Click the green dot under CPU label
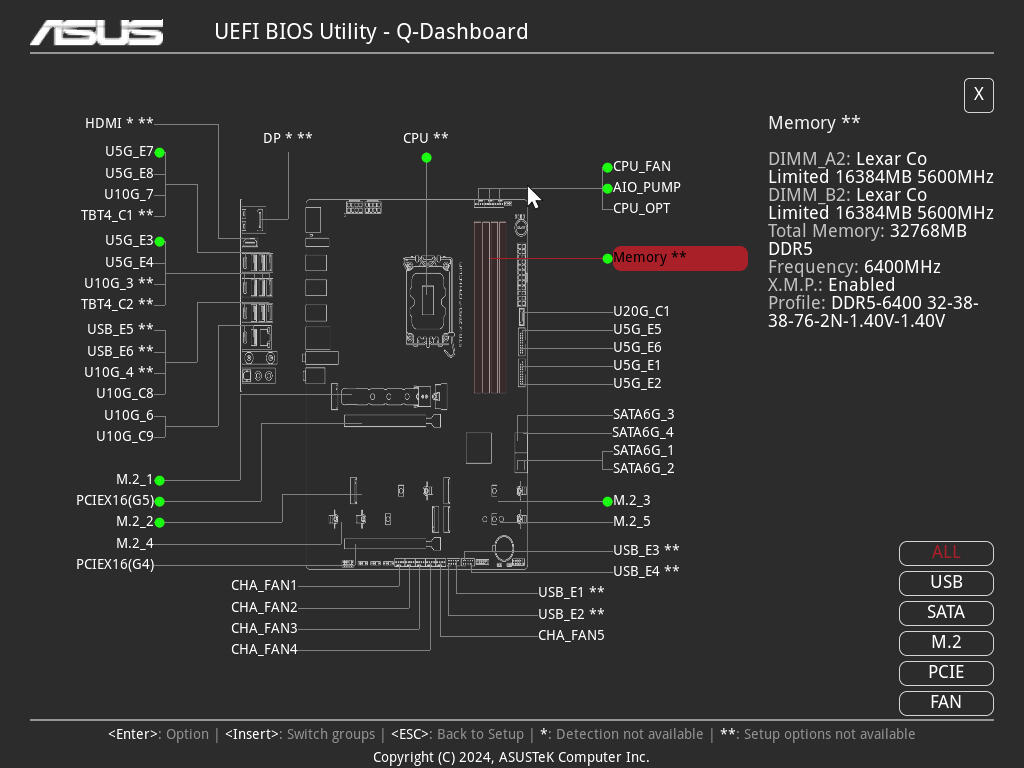This screenshot has height=768, width=1024. coord(426,157)
